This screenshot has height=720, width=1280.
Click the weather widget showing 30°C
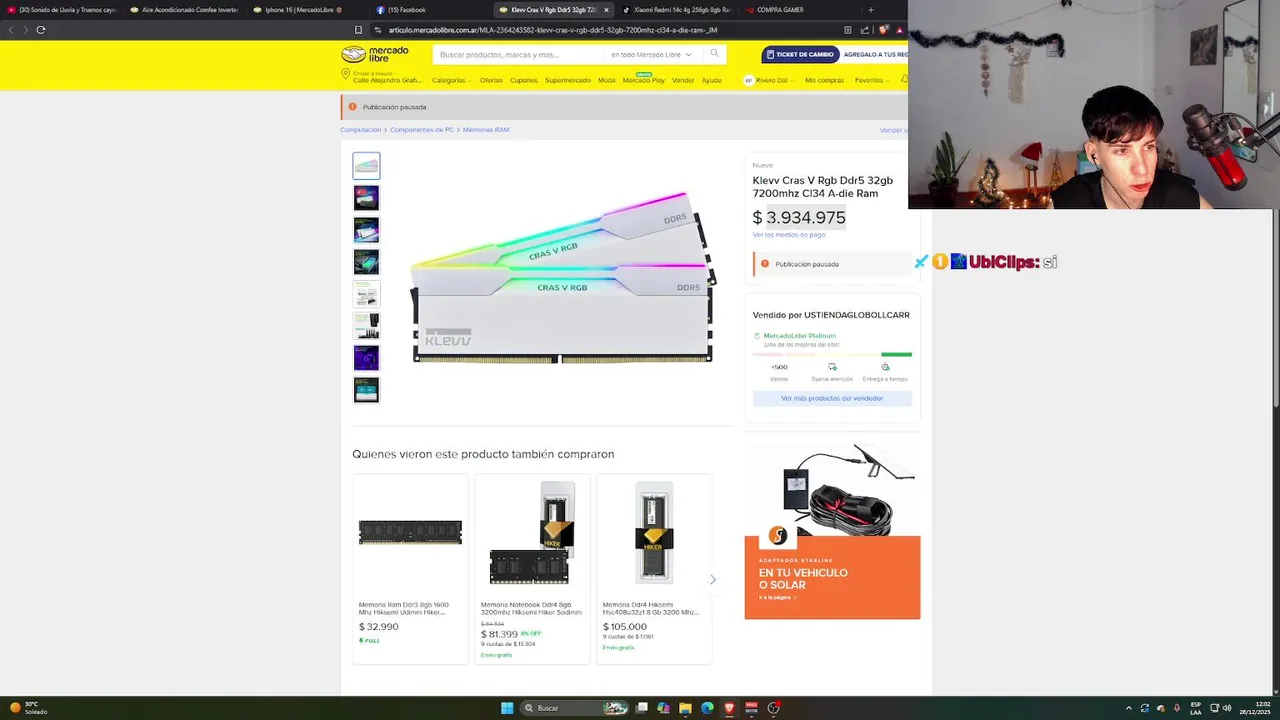click(x=28, y=708)
